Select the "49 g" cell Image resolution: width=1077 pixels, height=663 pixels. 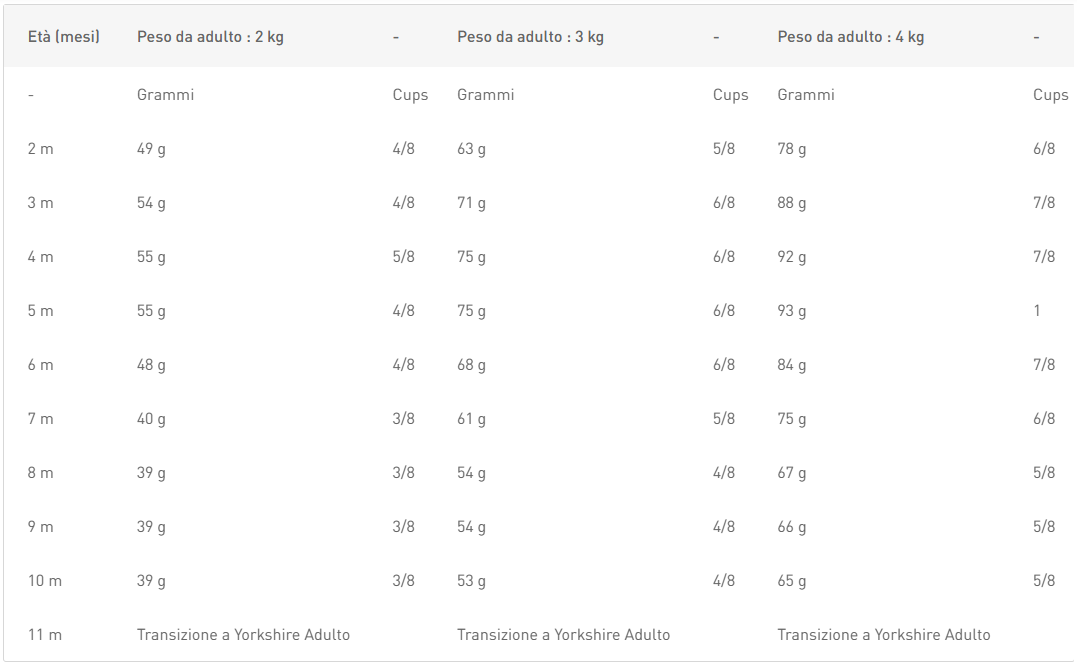click(x=151, y=149)
